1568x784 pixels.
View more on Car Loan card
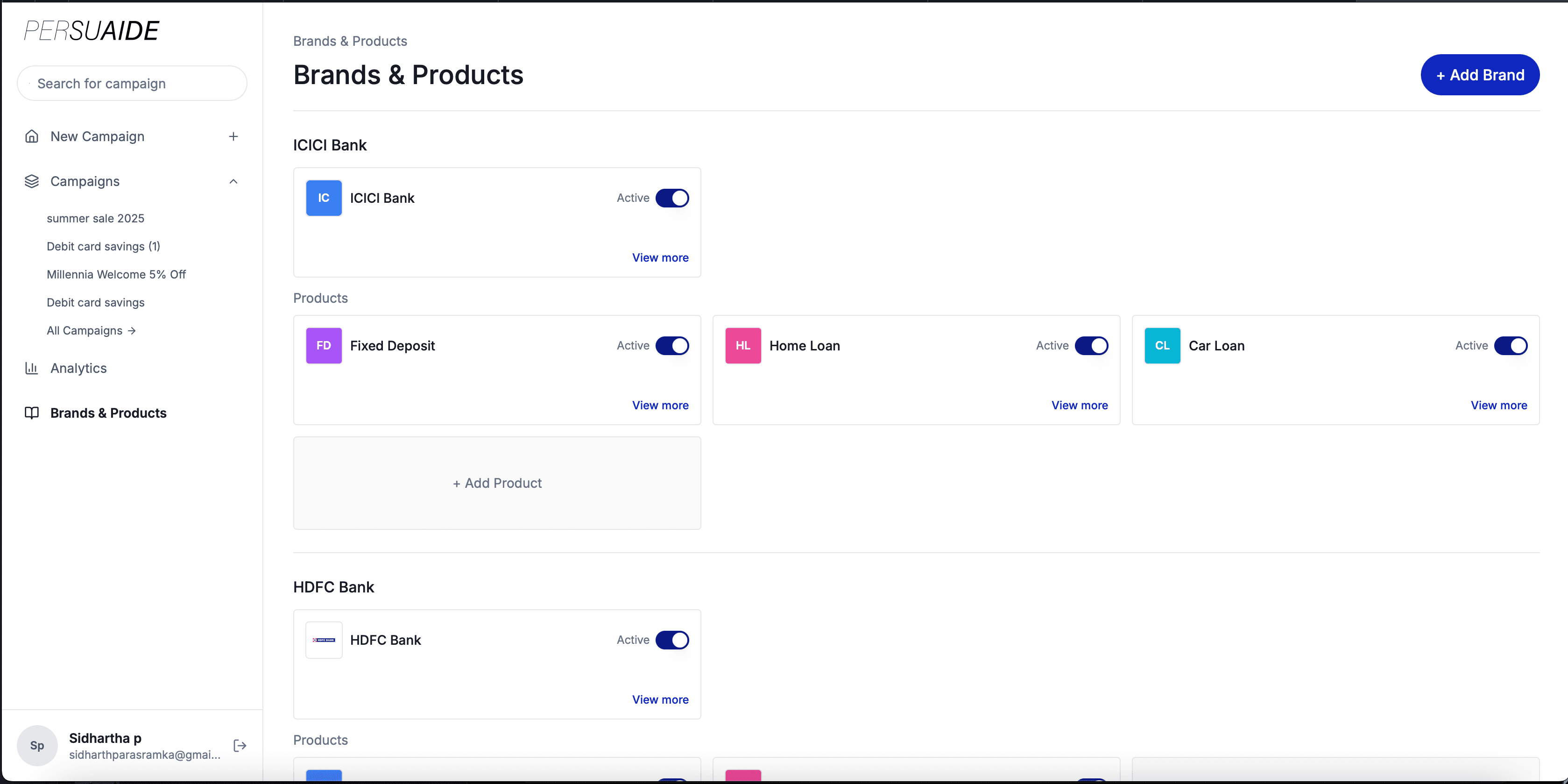point(1499,405)
